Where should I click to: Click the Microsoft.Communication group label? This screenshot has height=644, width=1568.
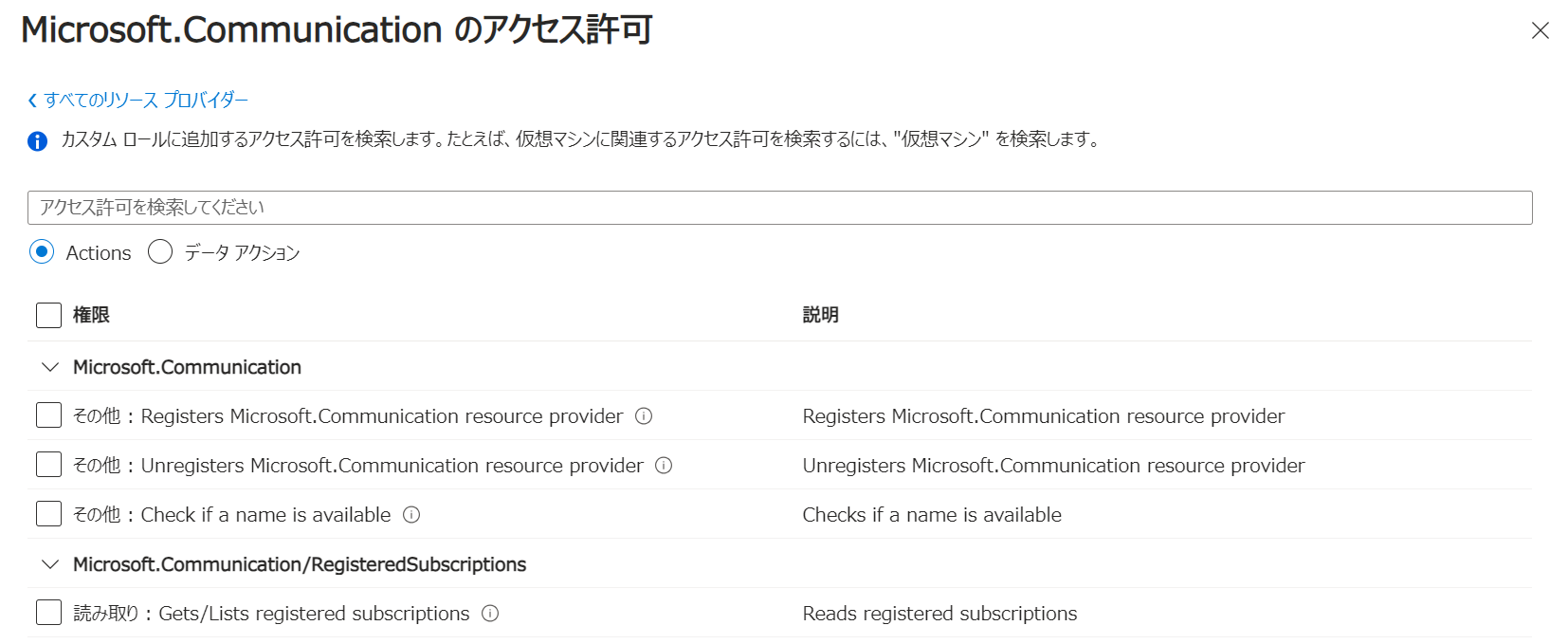point(187,367)
